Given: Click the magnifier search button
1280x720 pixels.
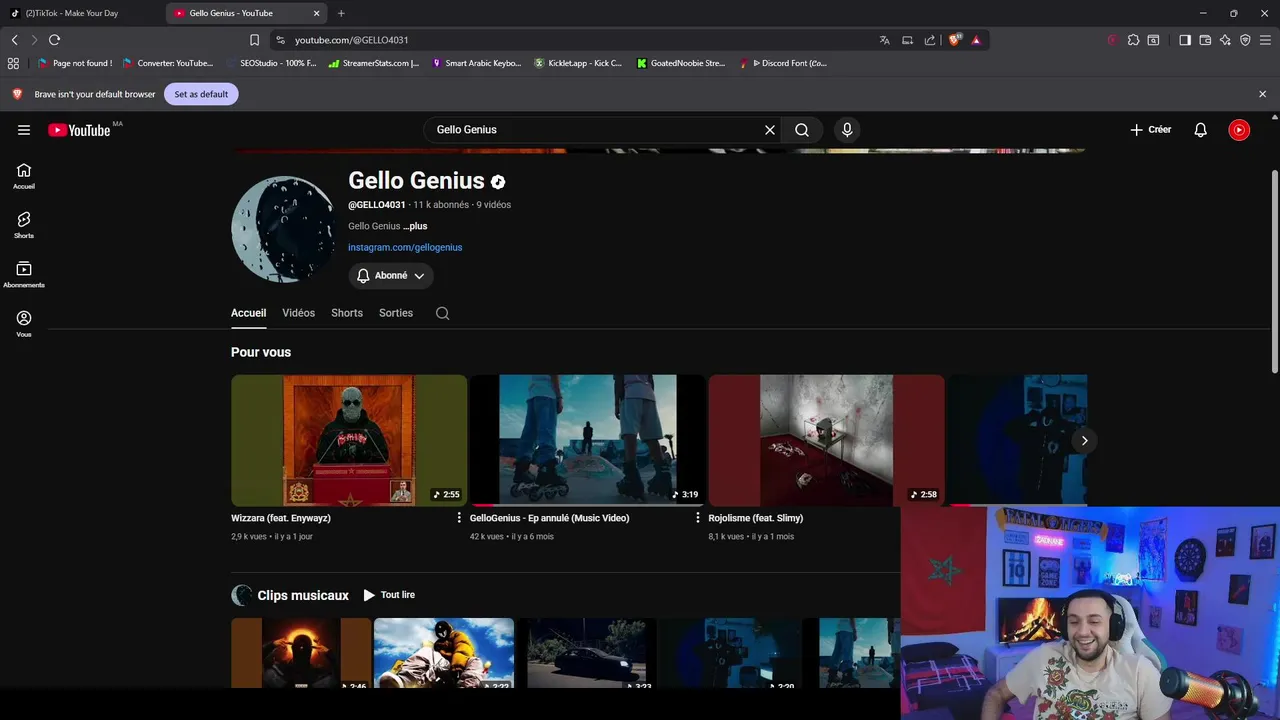Looking at the screenshot, I should tap(802, 130).
